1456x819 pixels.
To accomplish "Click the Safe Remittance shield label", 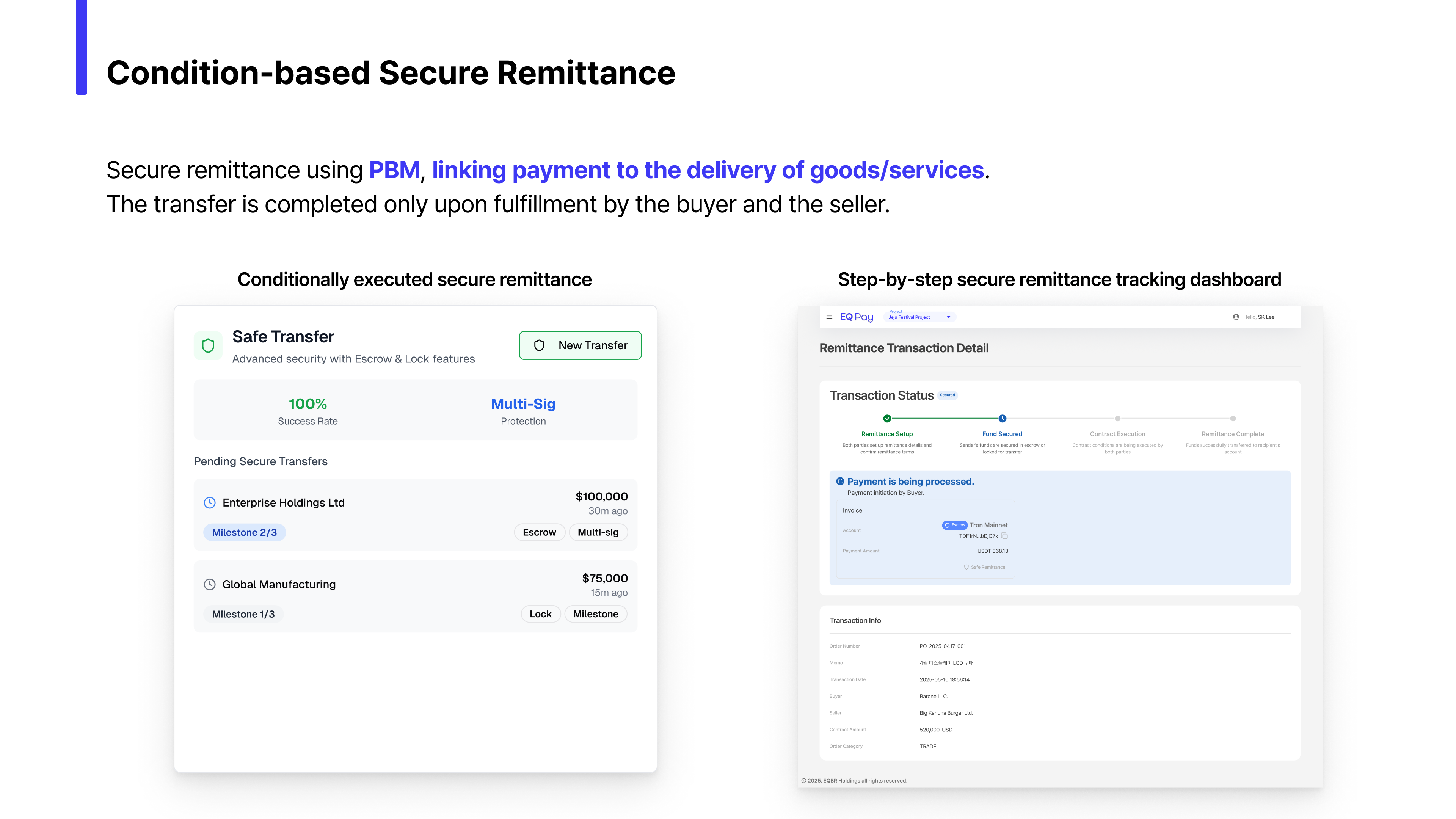I will [985, 567].
